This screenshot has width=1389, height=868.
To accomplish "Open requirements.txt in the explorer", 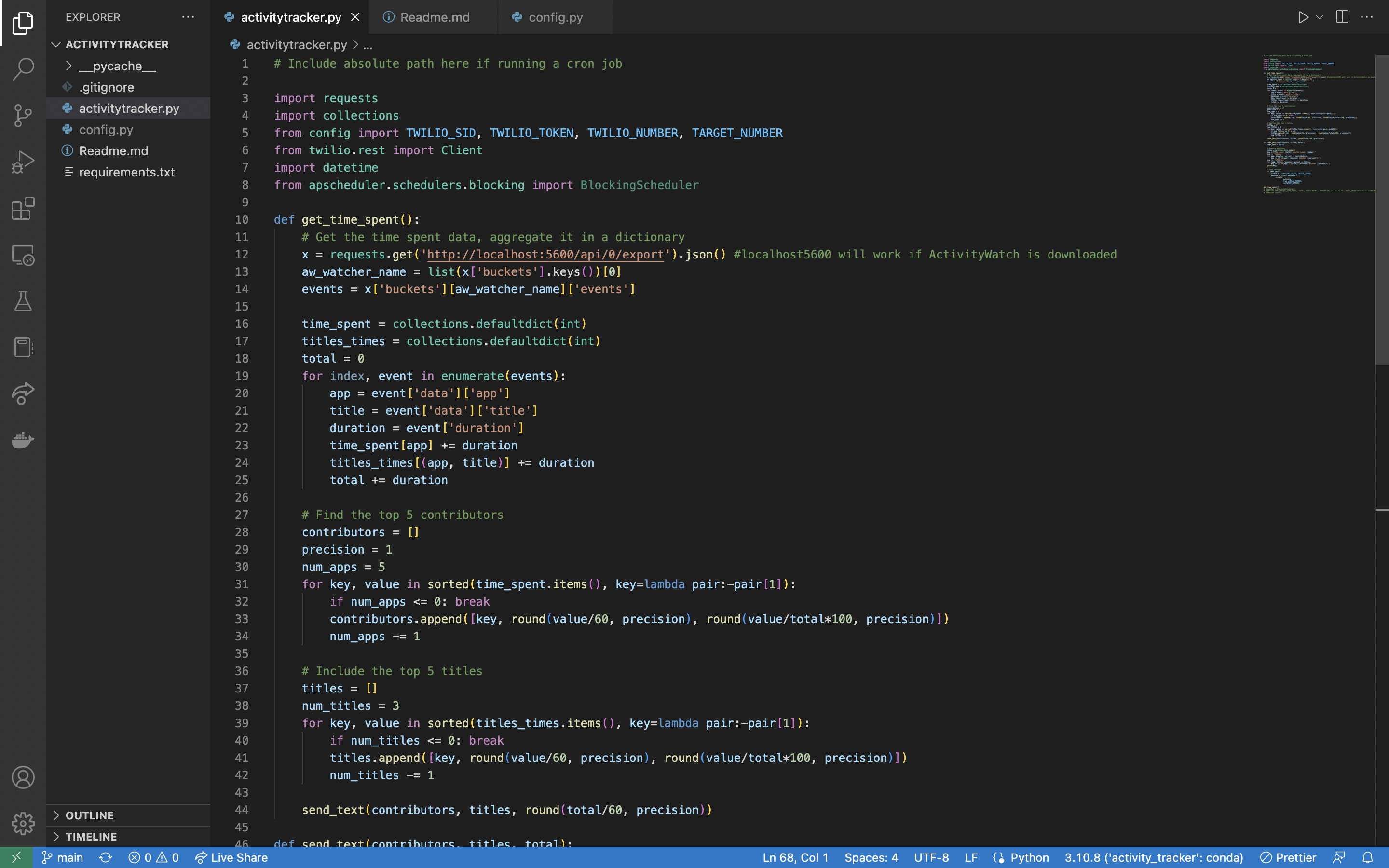I will 126,172.
